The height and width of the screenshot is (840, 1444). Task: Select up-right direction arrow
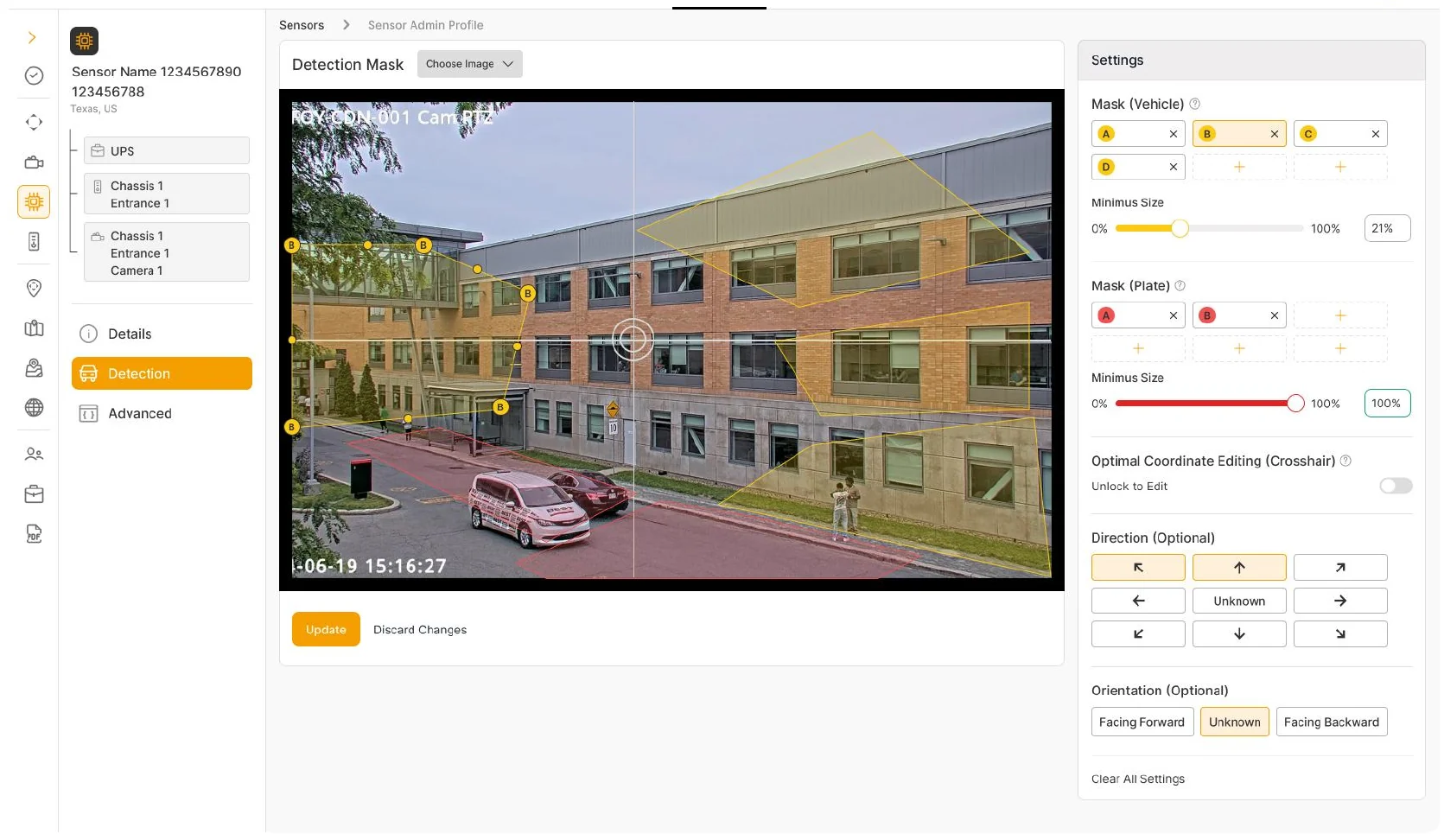pos(1340,568)
